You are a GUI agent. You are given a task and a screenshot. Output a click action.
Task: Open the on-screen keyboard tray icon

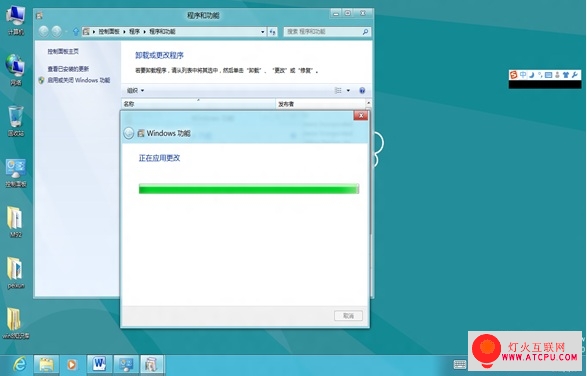coord(459,364)
